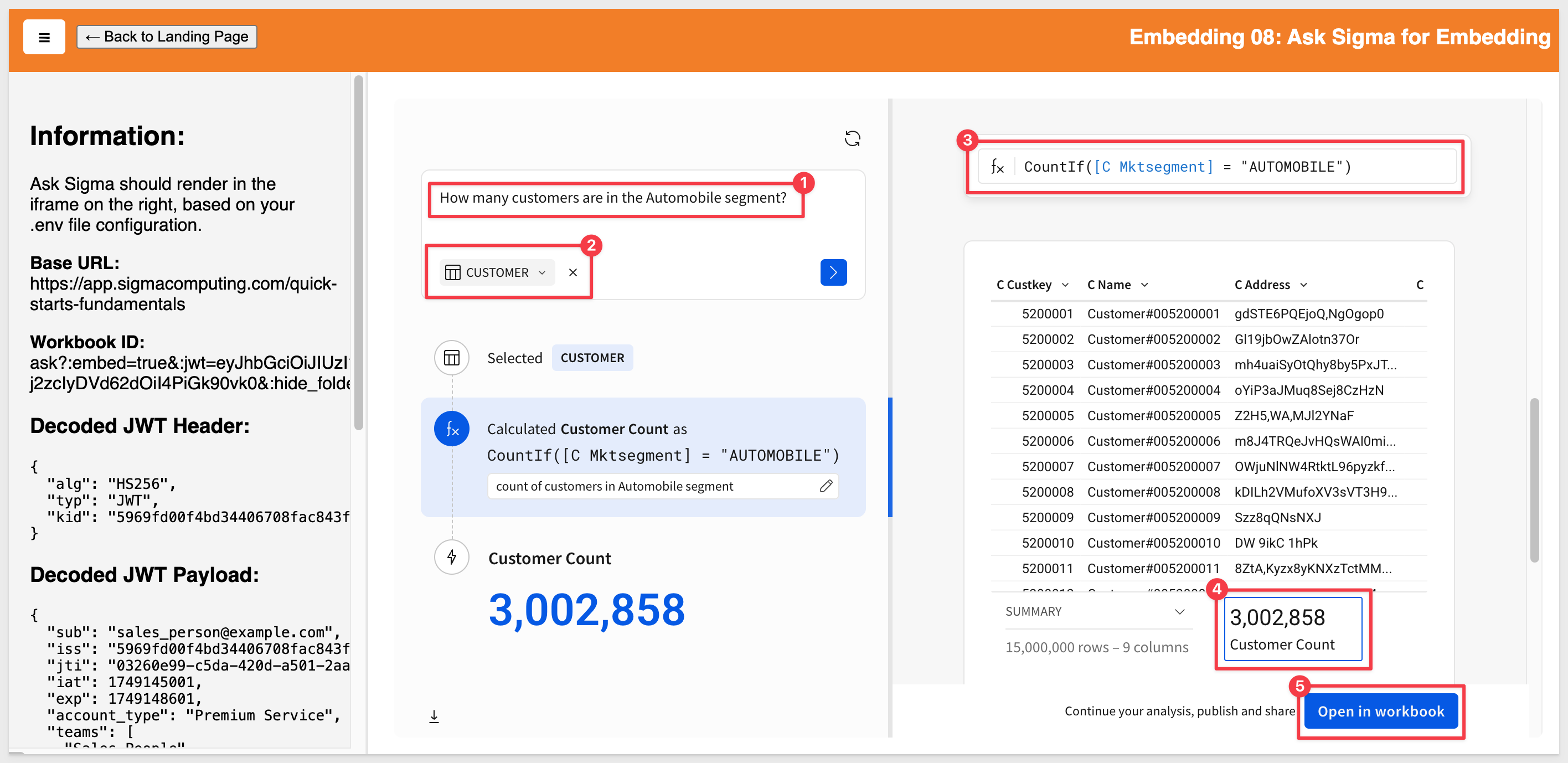Select the cell 5200011
Image resolution: width=1568 pixels, height=763 pixels.
[1048, 568]
